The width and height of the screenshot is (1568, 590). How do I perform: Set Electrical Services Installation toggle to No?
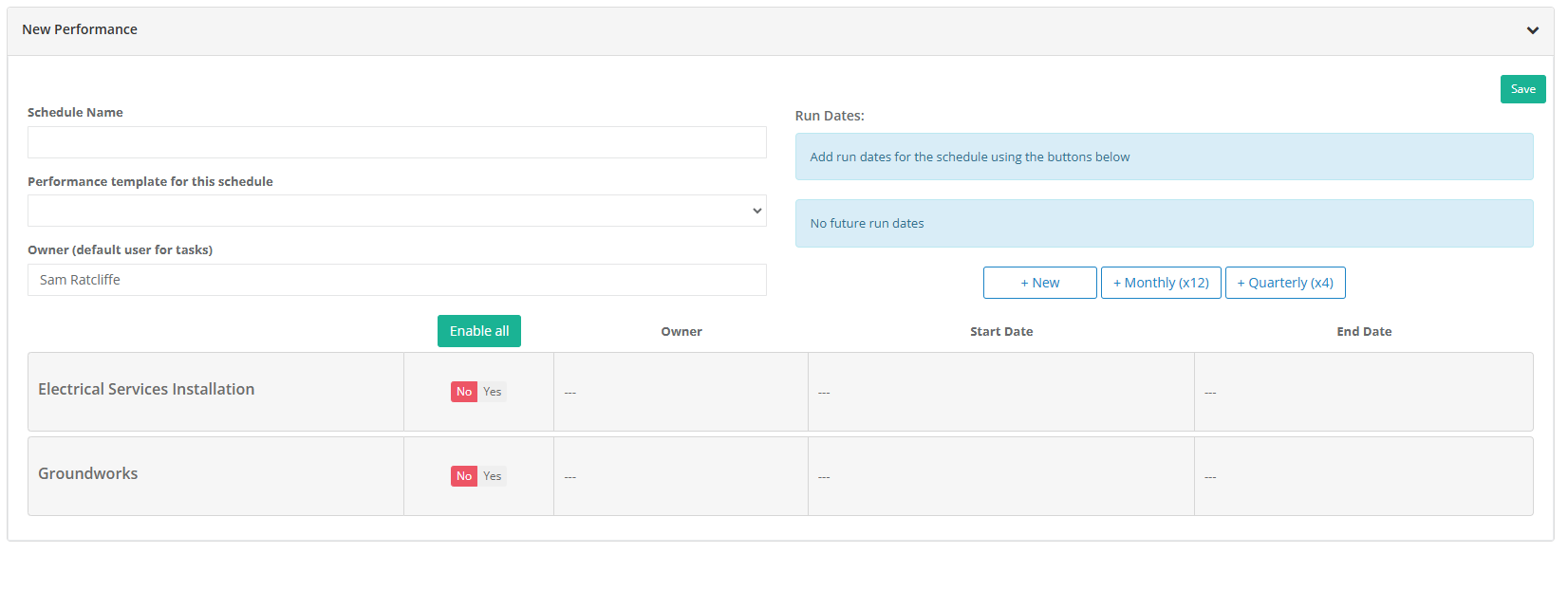[x=463, y=392]
